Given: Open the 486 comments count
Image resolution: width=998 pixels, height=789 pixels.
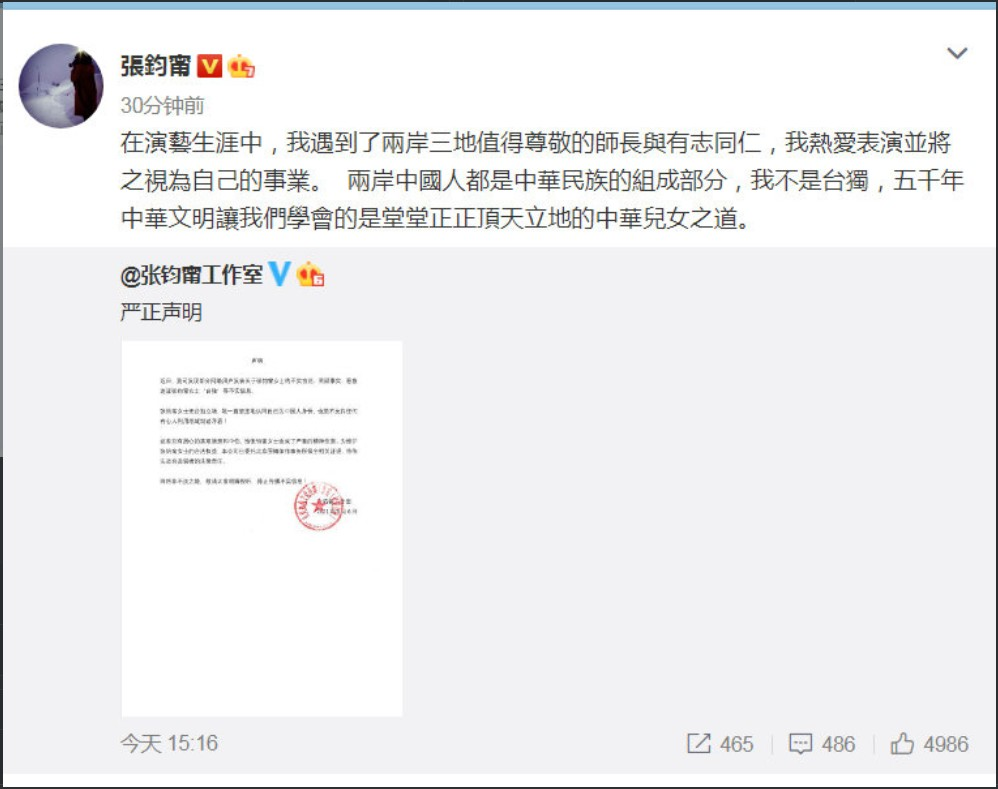Looking at the screenshot, I should pos(838,744).
